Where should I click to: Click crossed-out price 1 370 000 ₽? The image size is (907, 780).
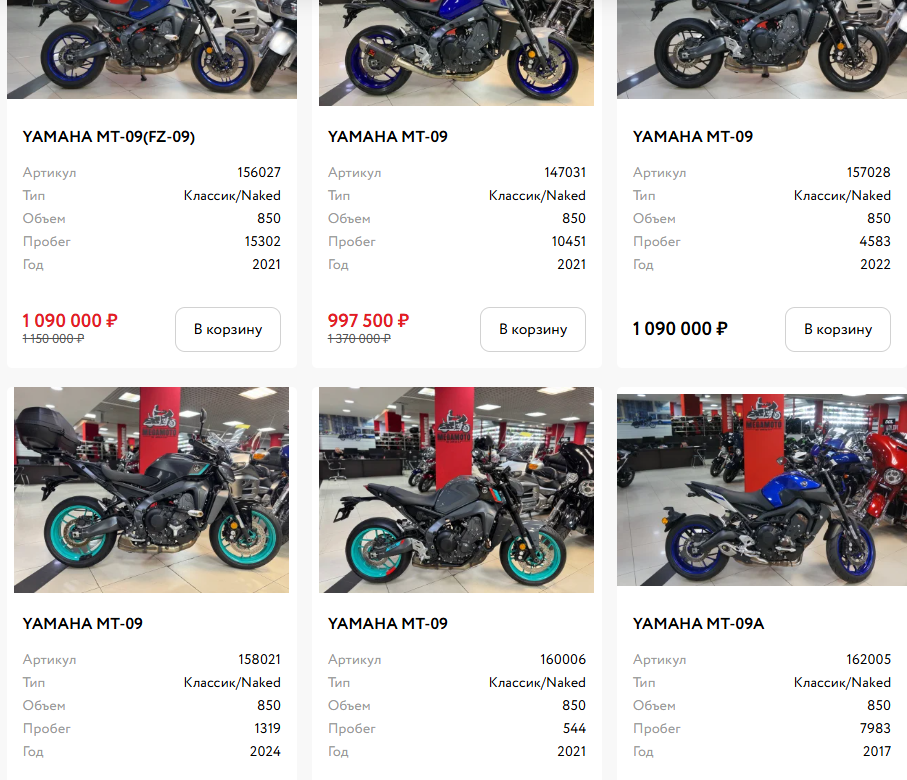(x=359, y=339)
